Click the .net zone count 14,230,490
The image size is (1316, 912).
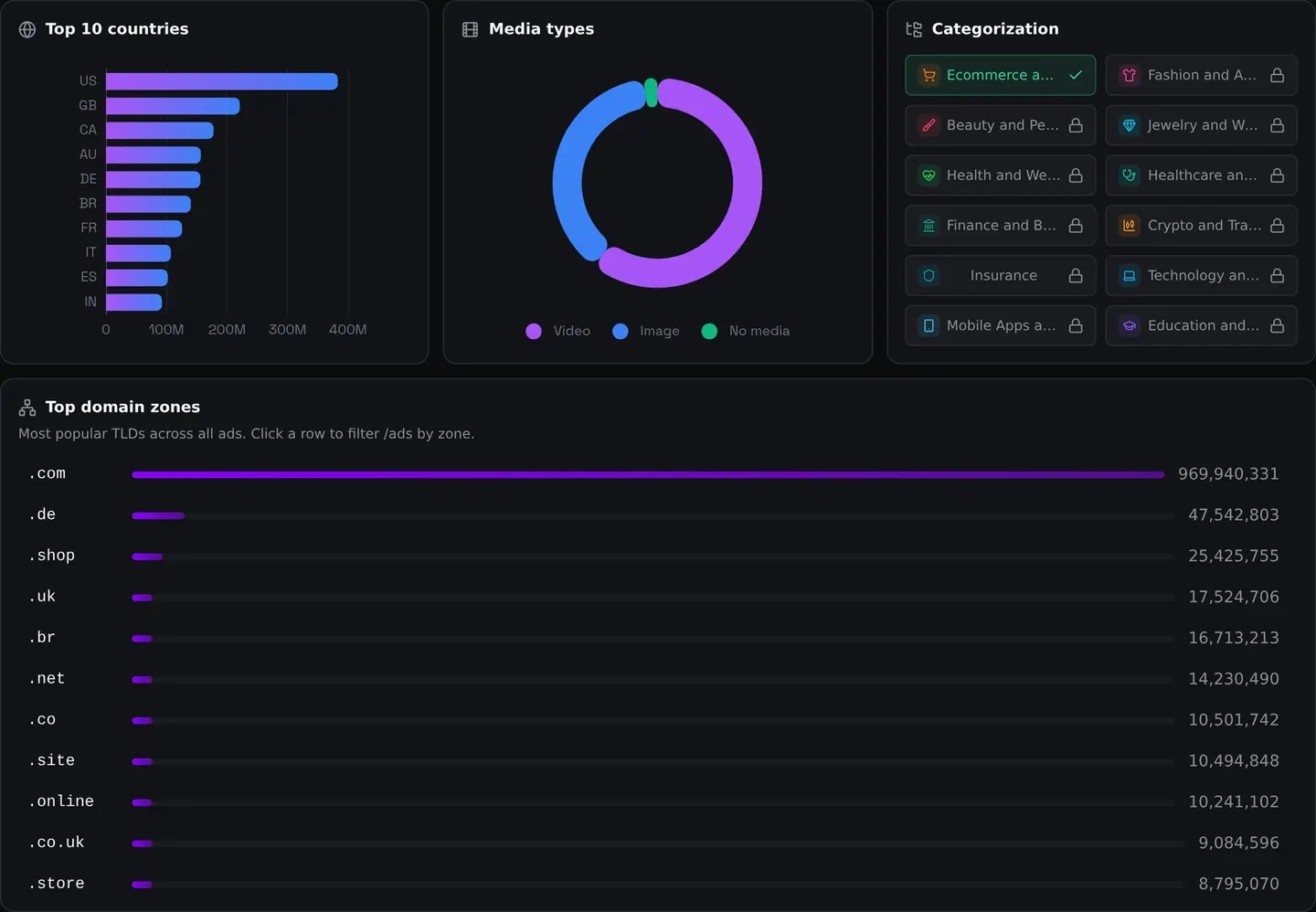click(x=1234, y=679)
